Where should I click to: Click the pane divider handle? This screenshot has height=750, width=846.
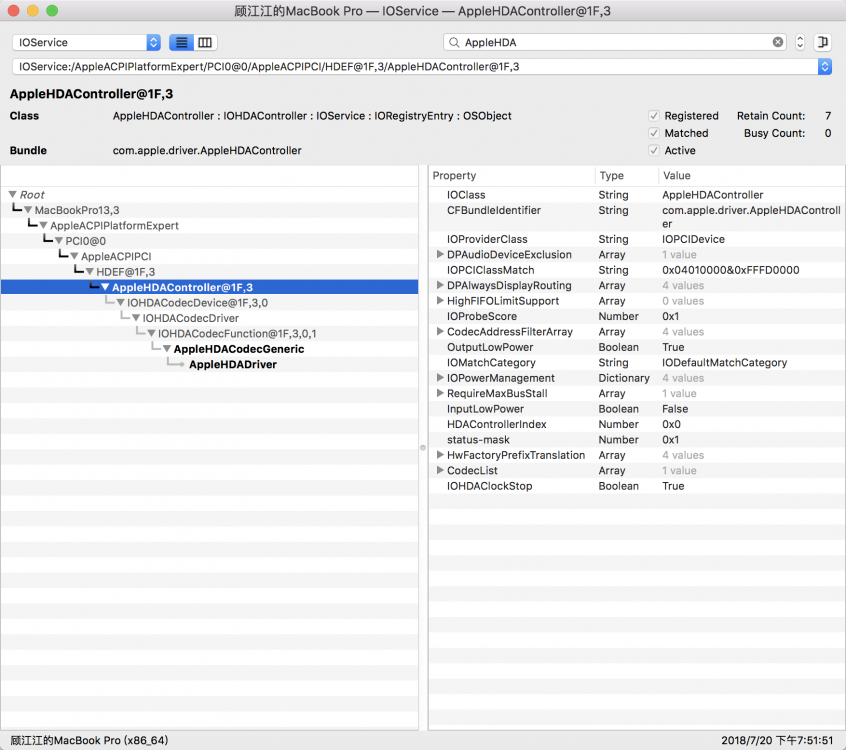pos(423,447)
